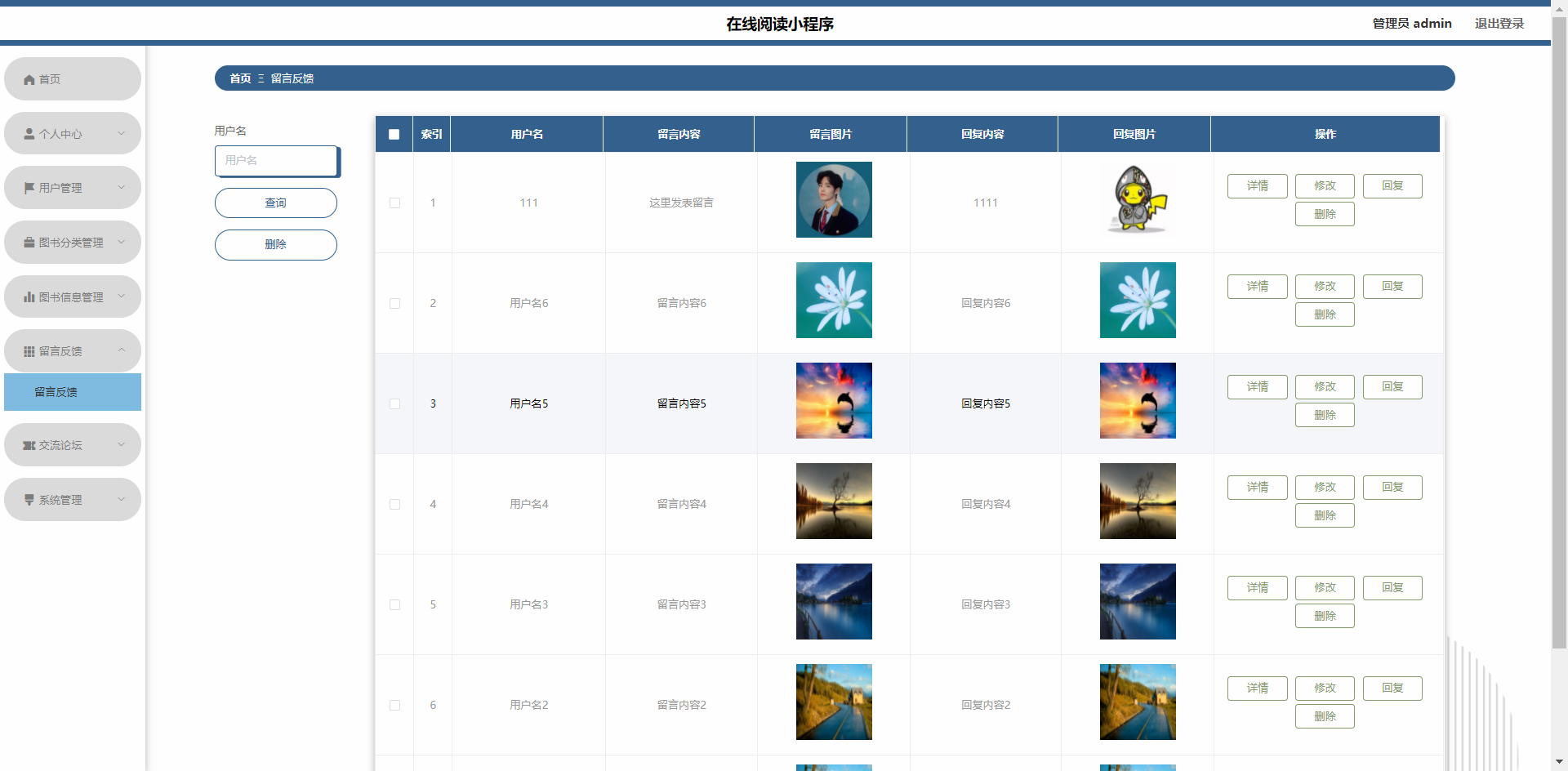The height and width of the screenshot is (771, 1568).
Task: Open the 首页 sidebar menu item
Action: click(73, 79)
